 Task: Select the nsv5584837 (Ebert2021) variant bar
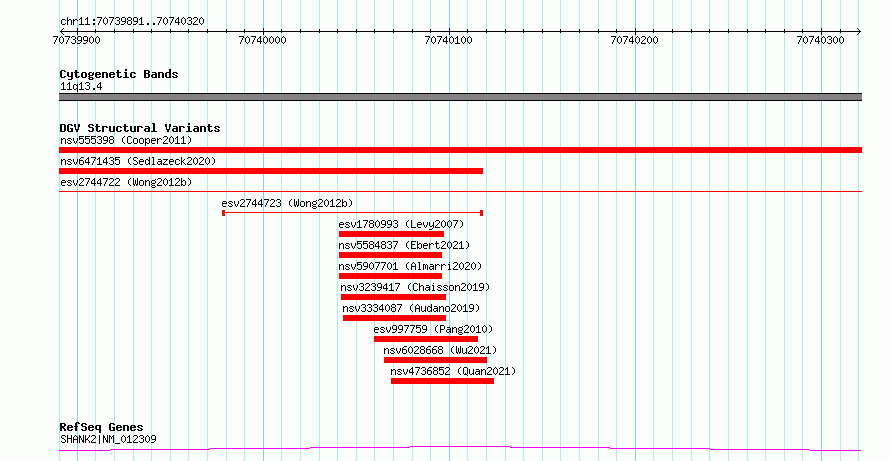coord(390,255)
